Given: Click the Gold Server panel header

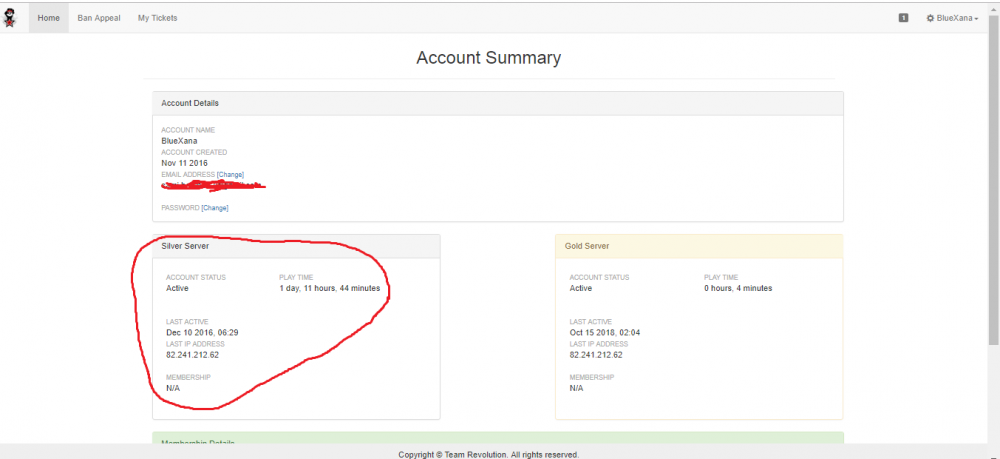Looking at the screenshot, I should click(698, 246).
